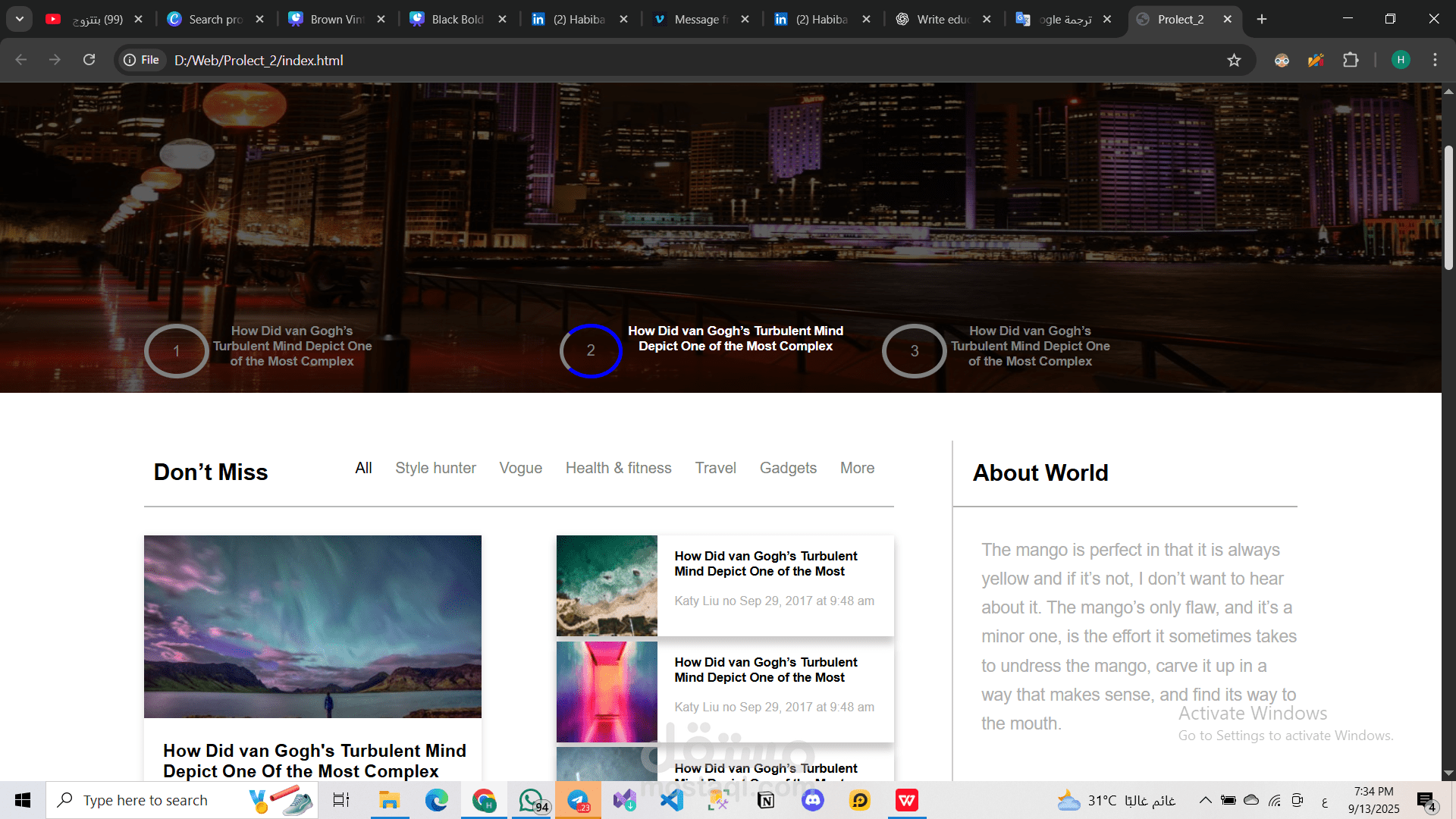
Task: Open Discord from the taskbar
Action: pyautogui.click(x=813, y=800)
